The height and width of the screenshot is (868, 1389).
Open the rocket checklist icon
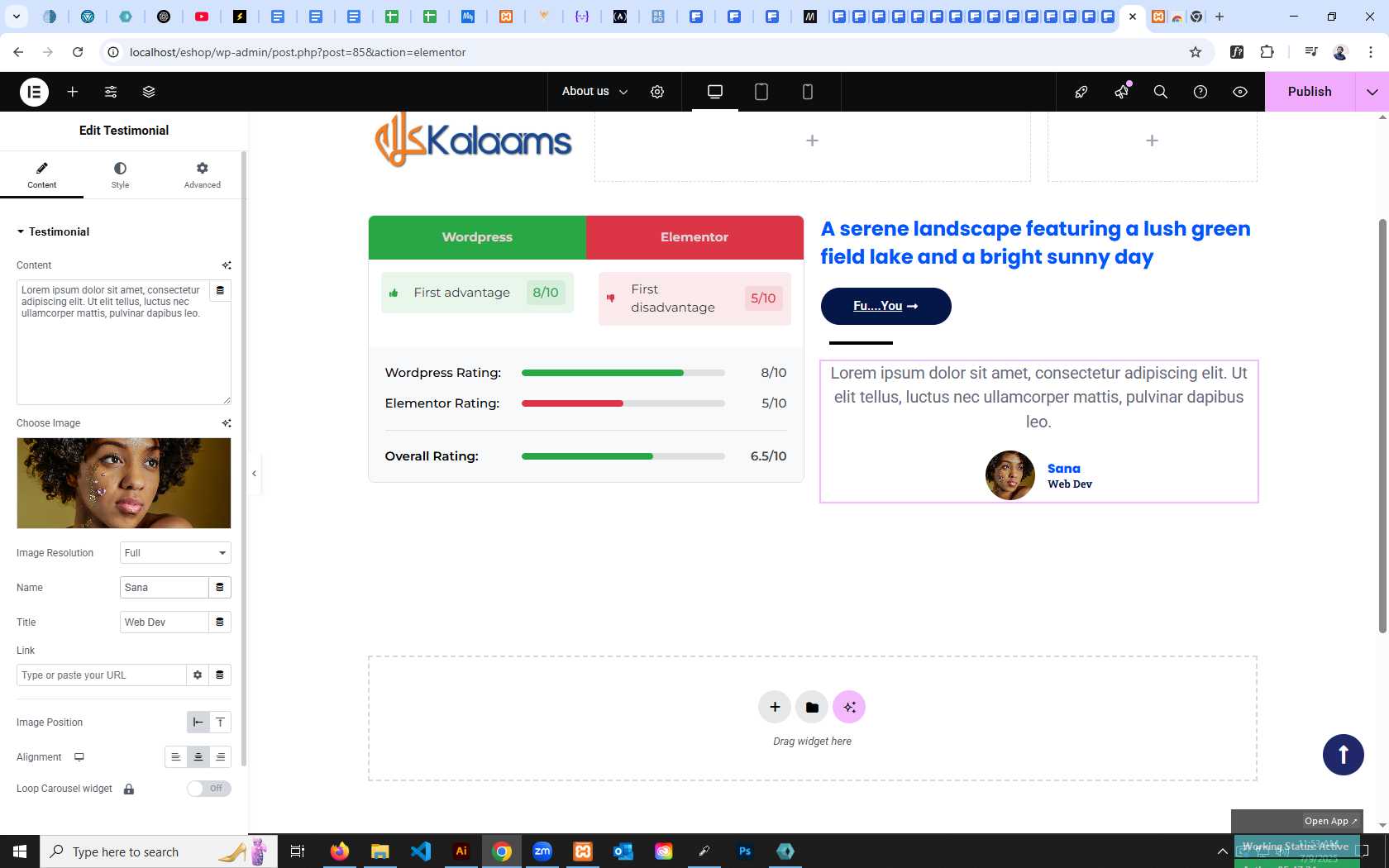[1081, 92]
